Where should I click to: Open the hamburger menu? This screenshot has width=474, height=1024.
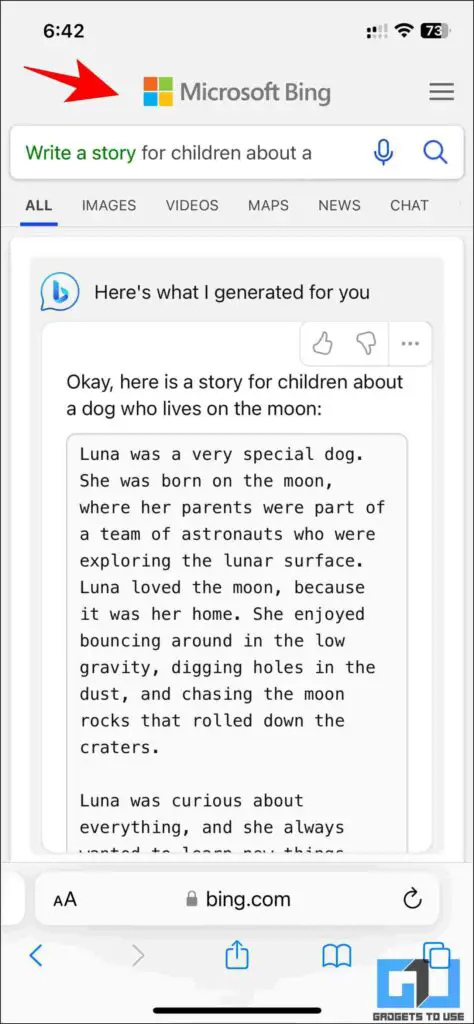(x=441, y=92)
